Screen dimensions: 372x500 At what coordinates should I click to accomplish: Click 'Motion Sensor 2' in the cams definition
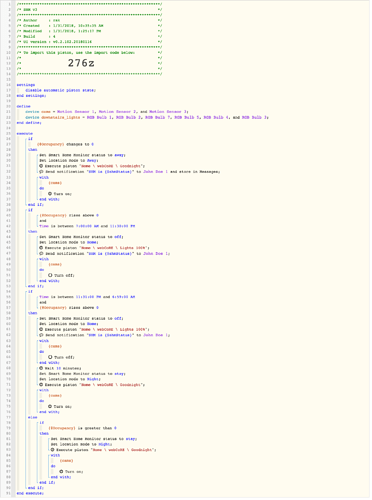click(118, 112)
